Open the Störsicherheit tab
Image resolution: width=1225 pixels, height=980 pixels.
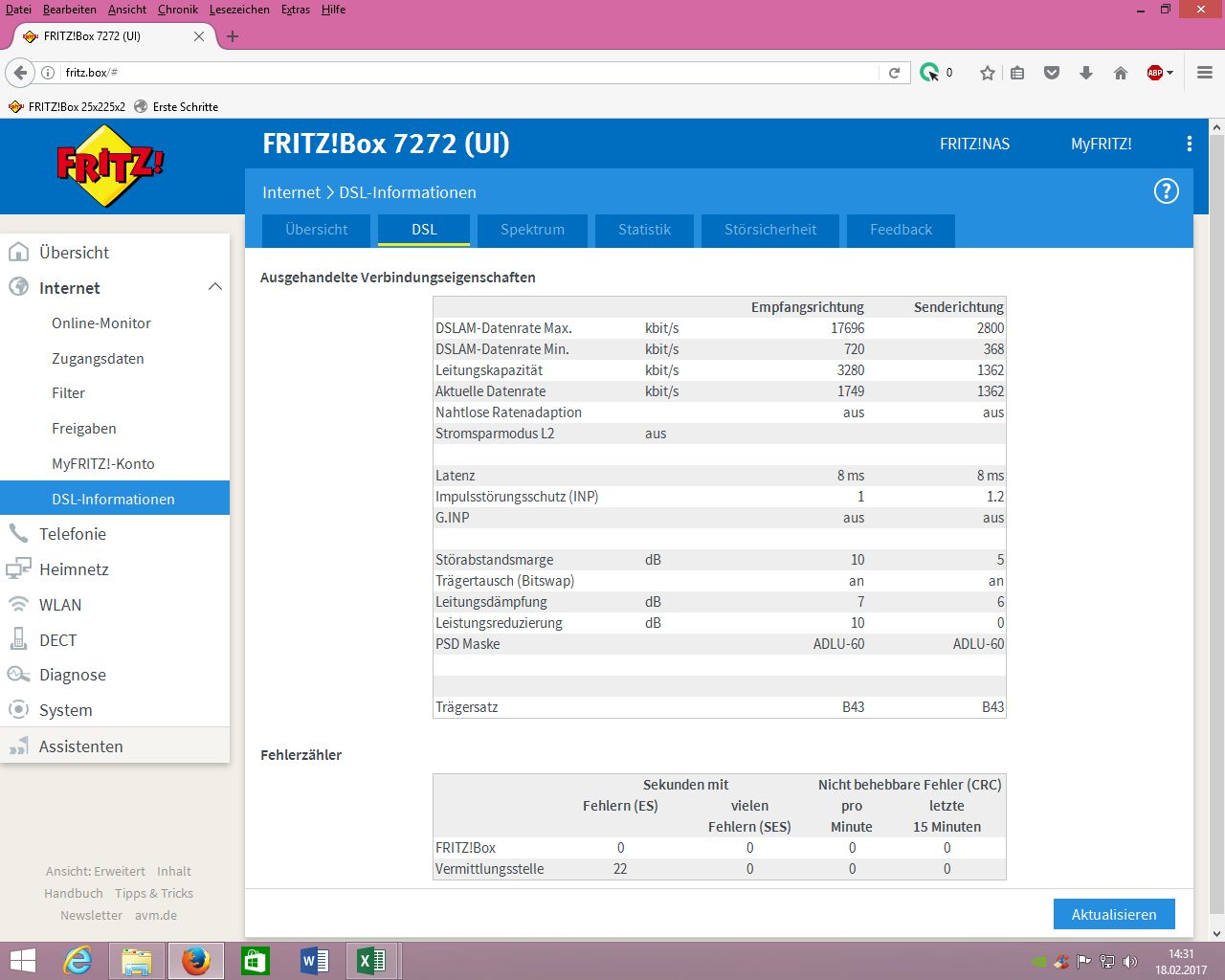(x=769, y=230)
